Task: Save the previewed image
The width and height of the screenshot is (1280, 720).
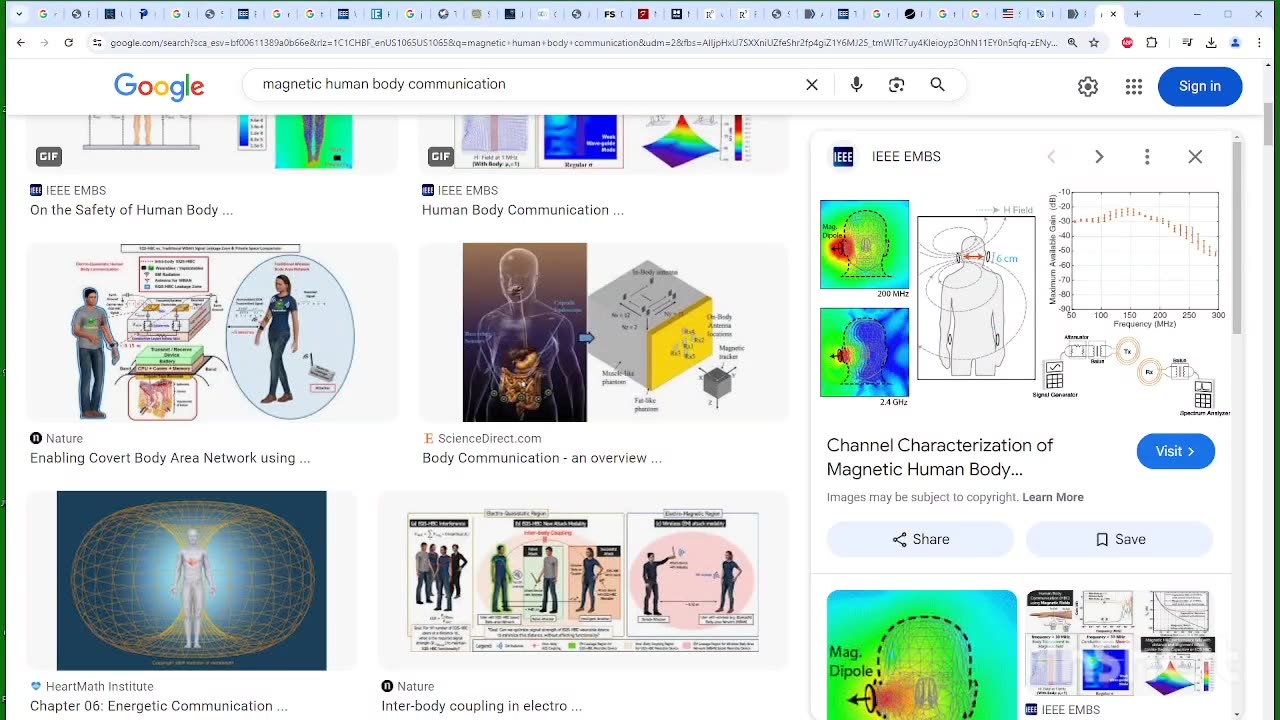Action: click(x=1119, y=539)
